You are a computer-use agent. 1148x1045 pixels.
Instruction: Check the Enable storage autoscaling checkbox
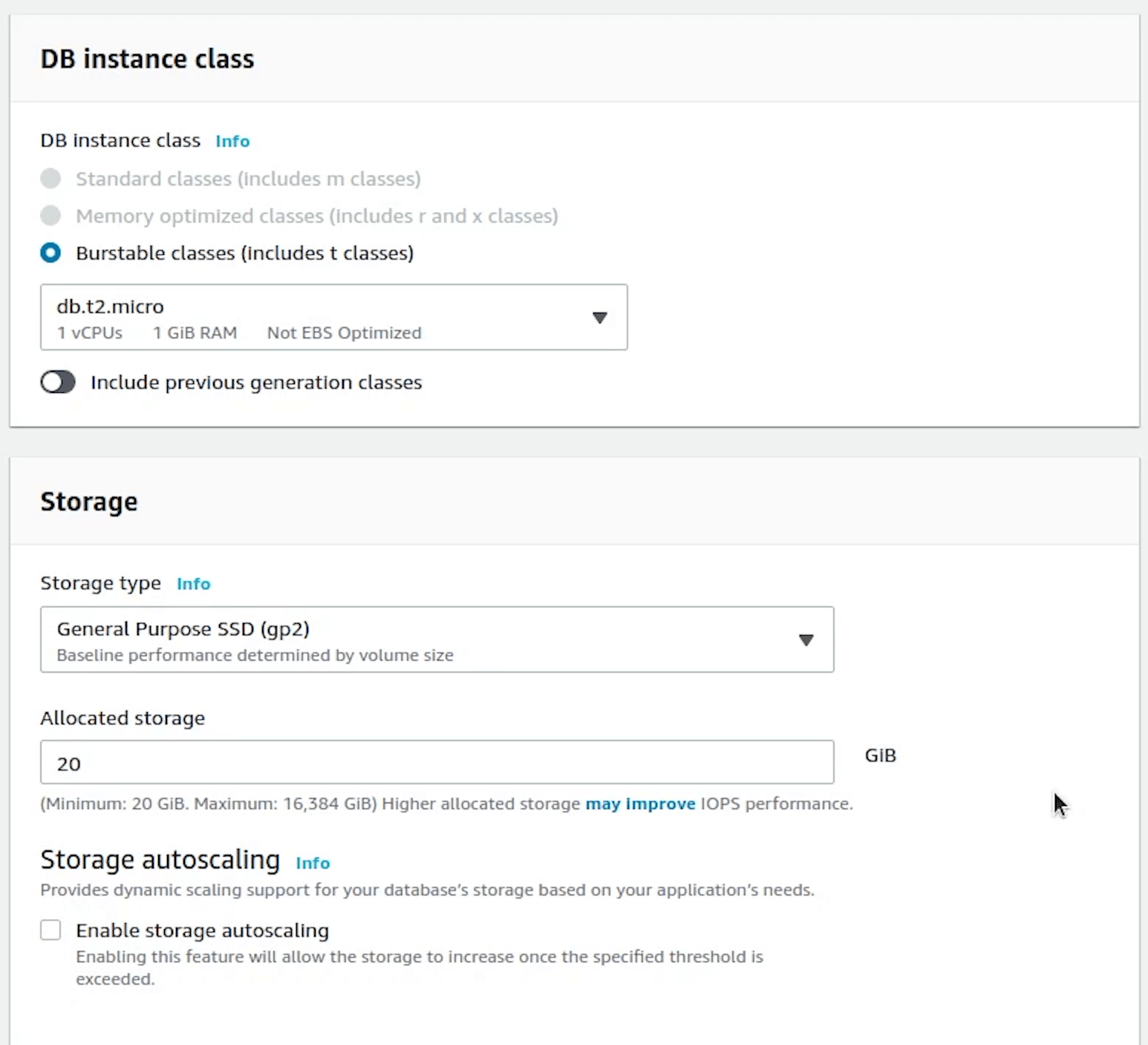point(50,930)
